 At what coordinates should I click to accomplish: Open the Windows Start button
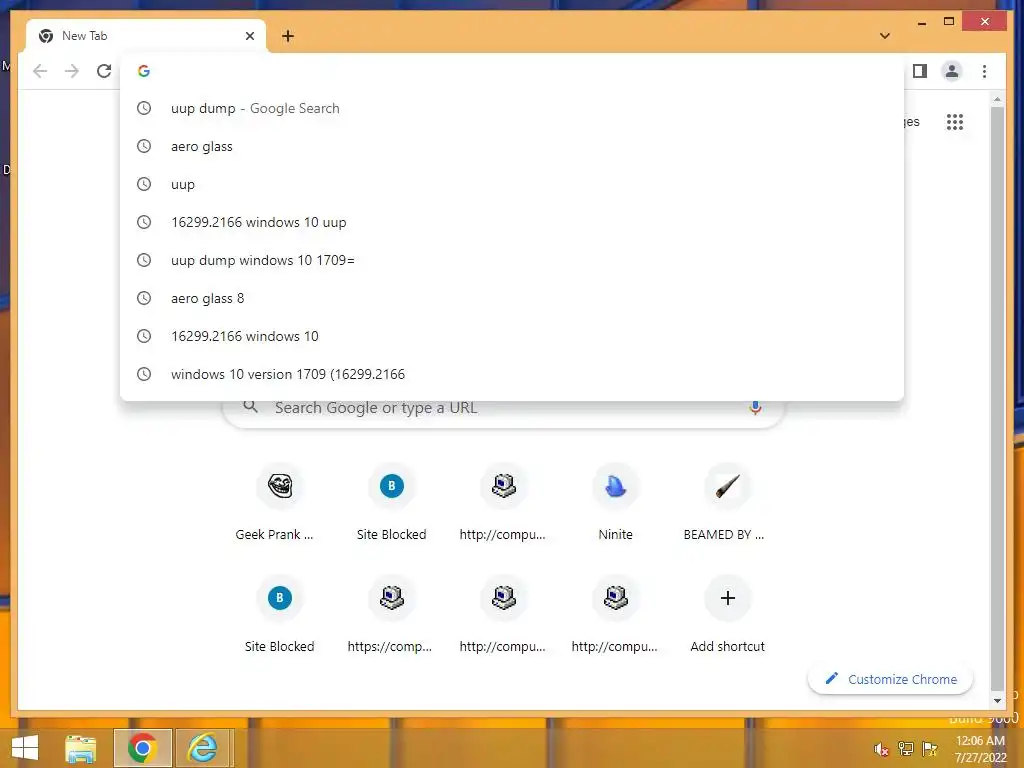tap(25, 748)
